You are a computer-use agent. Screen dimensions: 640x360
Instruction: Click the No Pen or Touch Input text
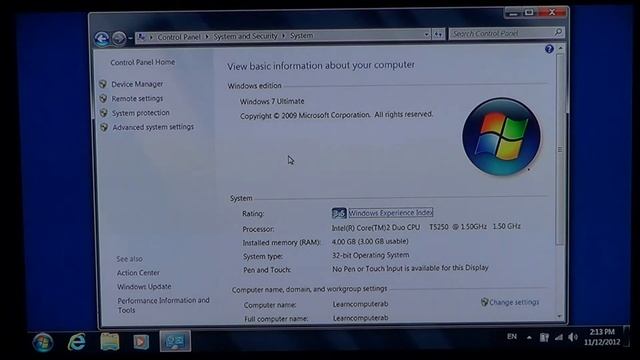coord(410,268)
